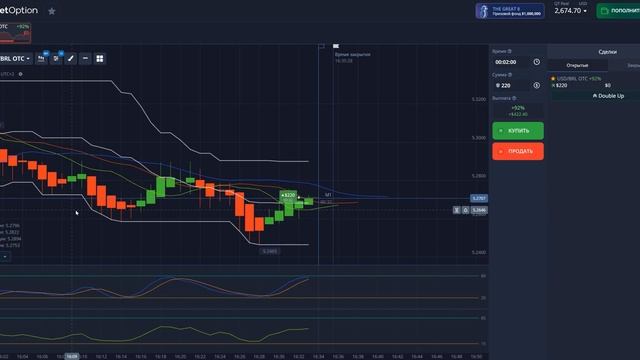Screen dimensions: 640x360
Task: Open the BRL OTC asset selector dropdown
Action: pos(16,59)
